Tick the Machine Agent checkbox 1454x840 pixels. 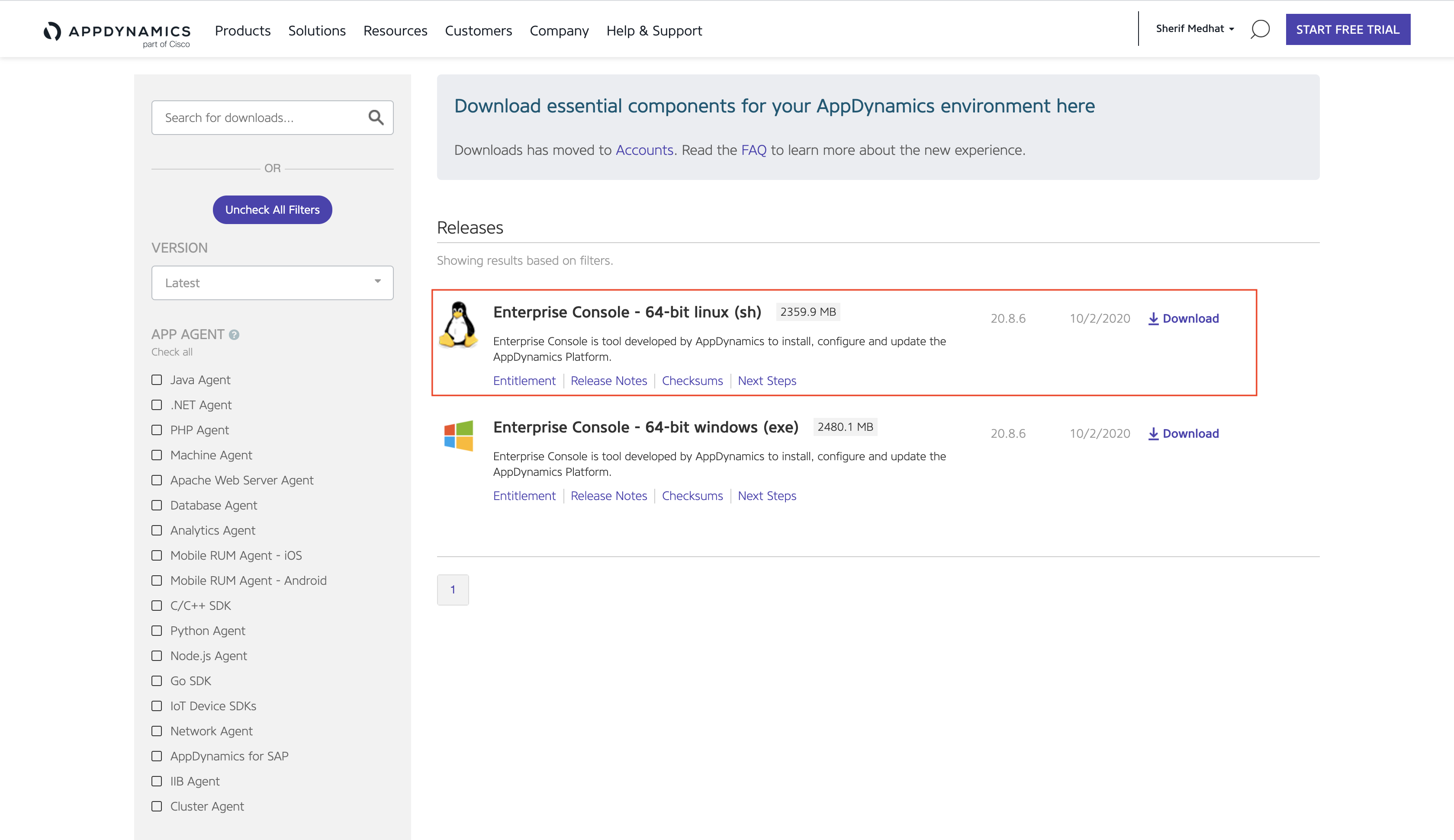[x=156, y=455]
